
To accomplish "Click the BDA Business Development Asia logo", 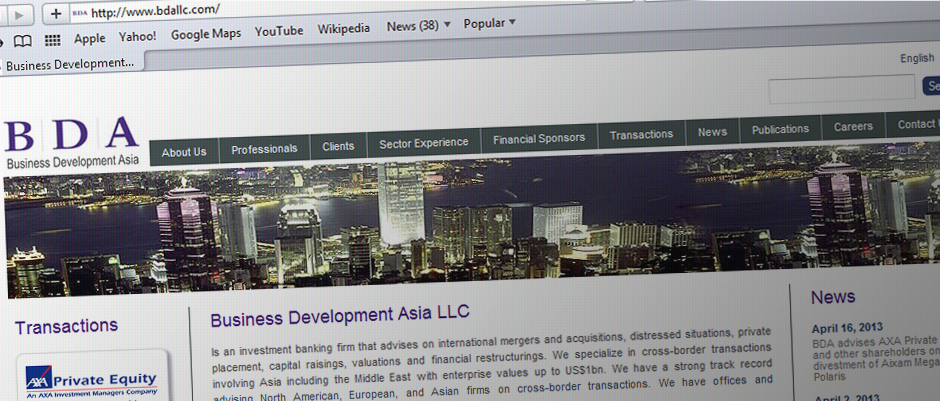I will click(x=72, y=142).
